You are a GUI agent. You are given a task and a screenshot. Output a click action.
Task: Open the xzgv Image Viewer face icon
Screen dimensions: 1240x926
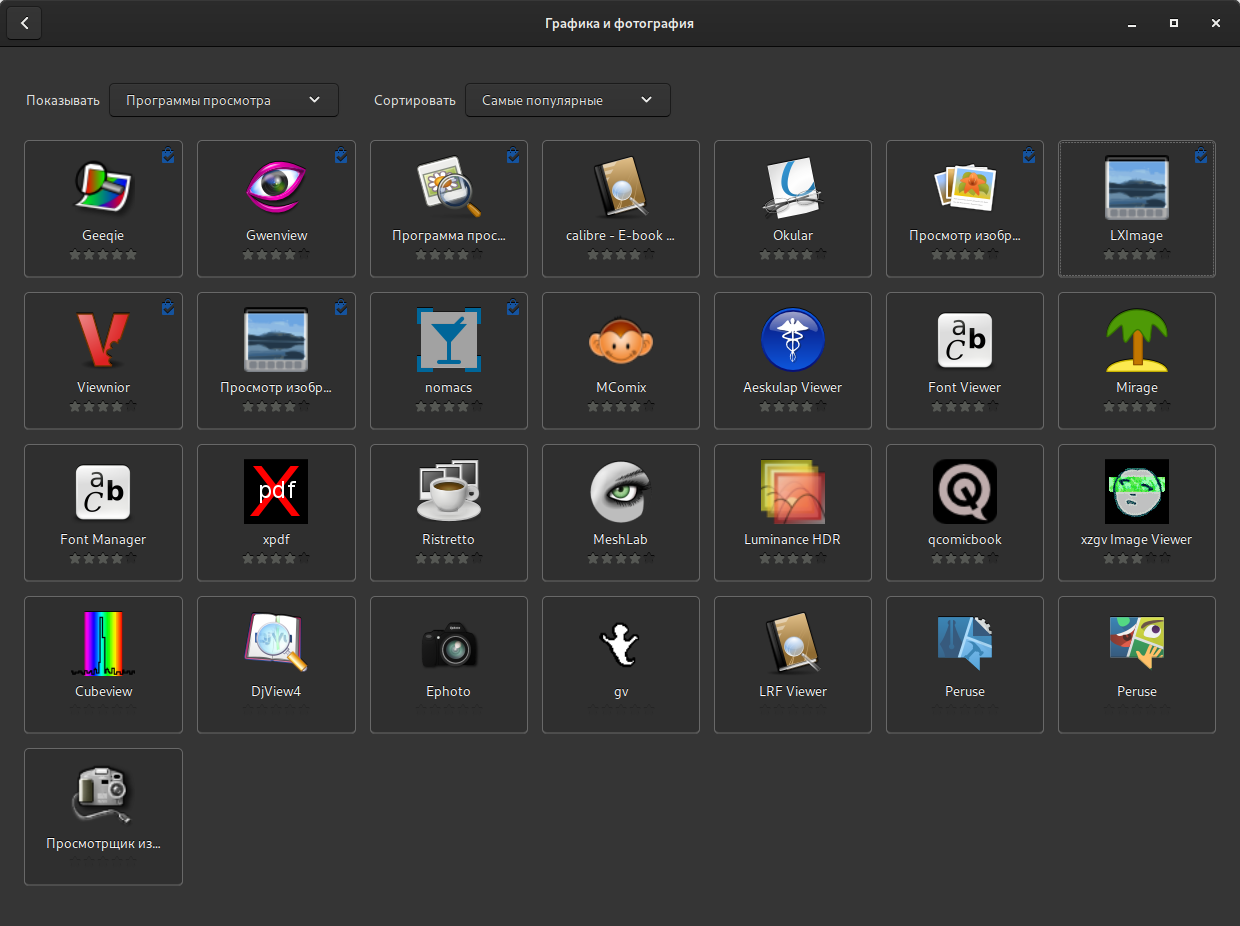click(x=1137, y=490)
